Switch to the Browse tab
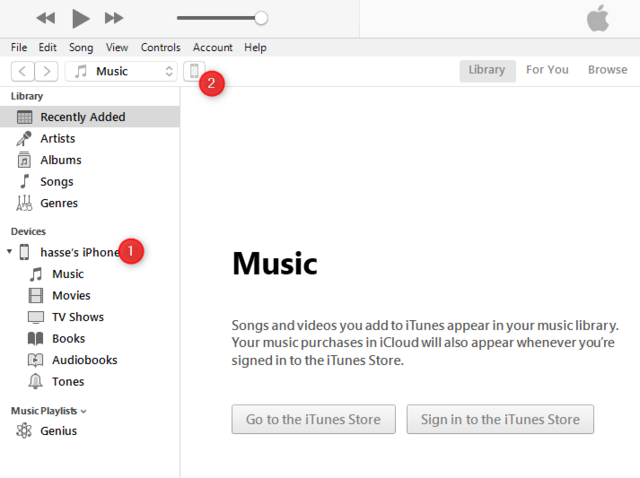 coord(607,70)
